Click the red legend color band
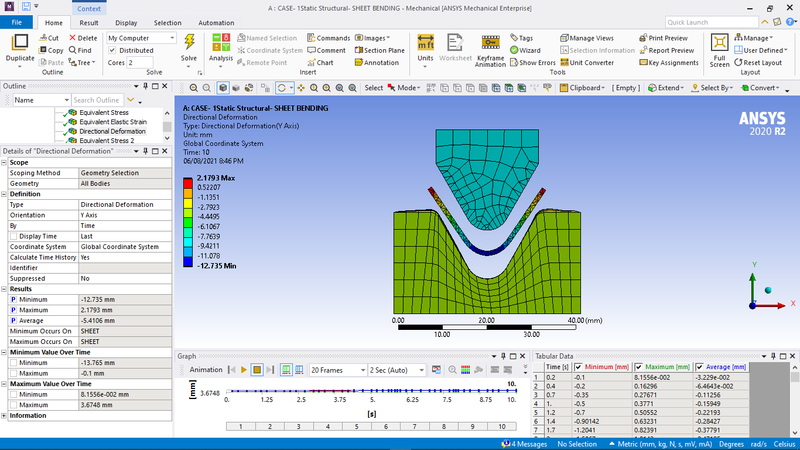Image resolution: width=800 pixels, height=450 pixels. (188, 183)
